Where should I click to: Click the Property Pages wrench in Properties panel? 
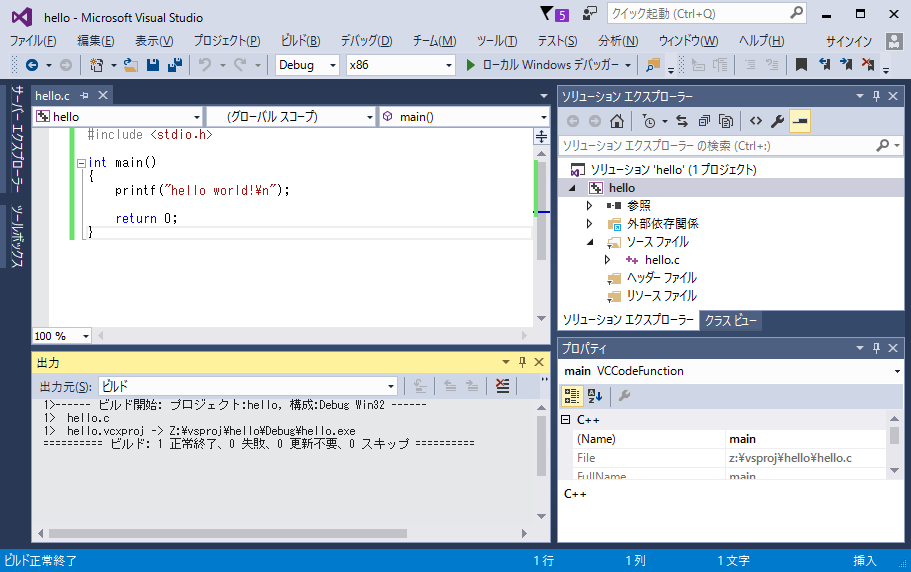click(x=625, y=396)
